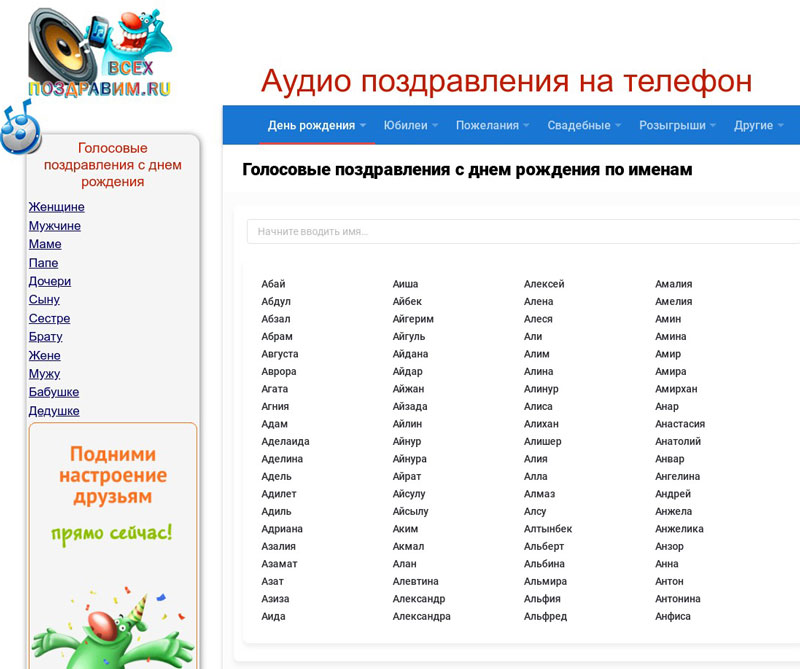Choose the name Аврора

pos(279,371)
